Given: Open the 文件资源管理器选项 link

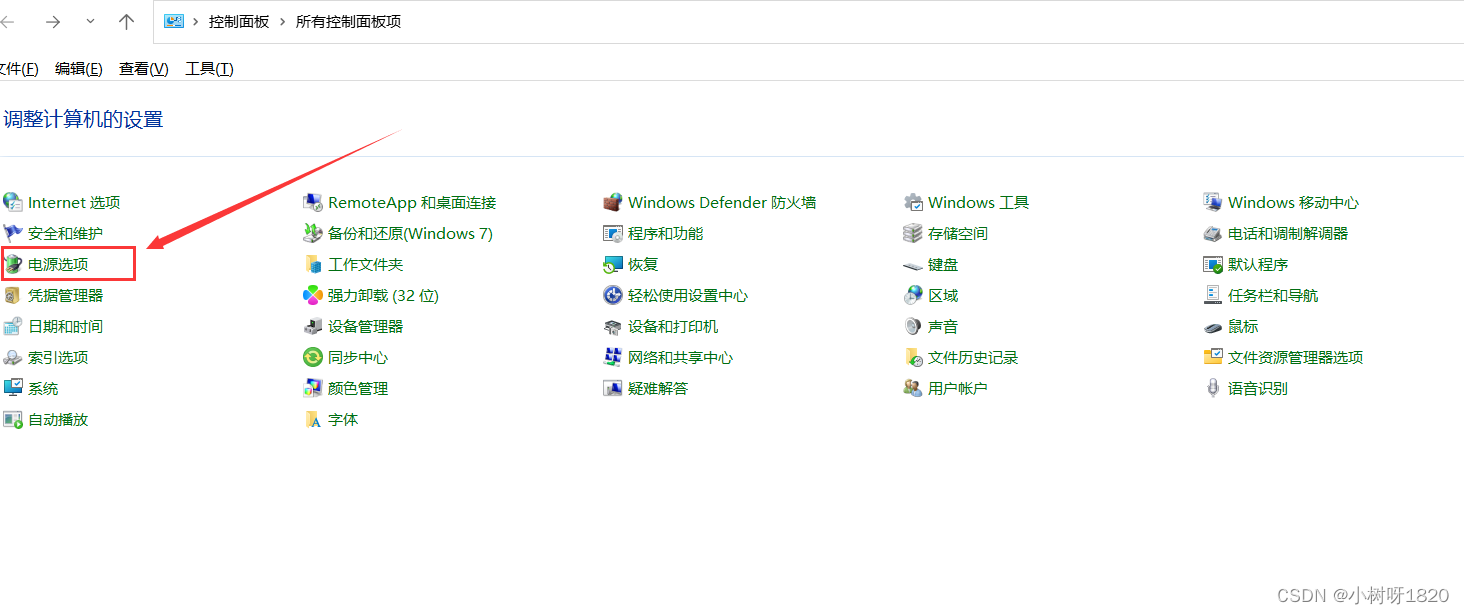Looking at the screenshot, I should coord(1296,357).
